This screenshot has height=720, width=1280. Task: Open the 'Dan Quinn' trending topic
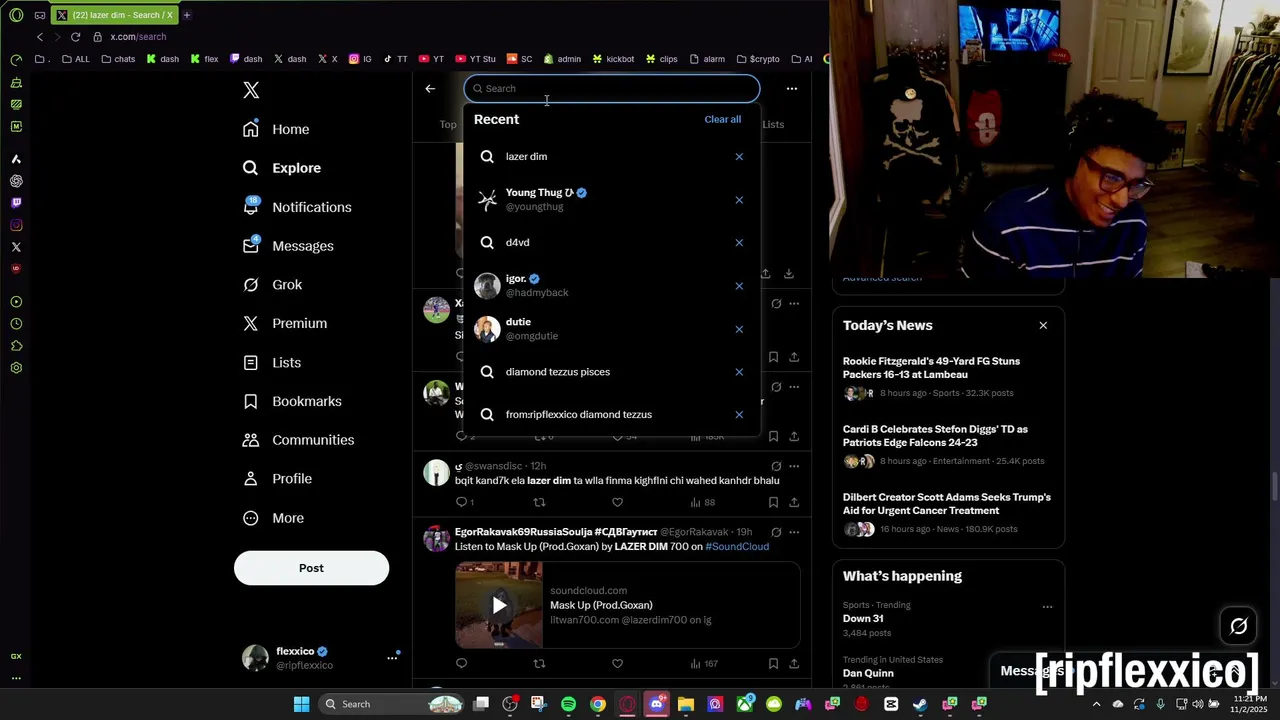tap(868, 673)
